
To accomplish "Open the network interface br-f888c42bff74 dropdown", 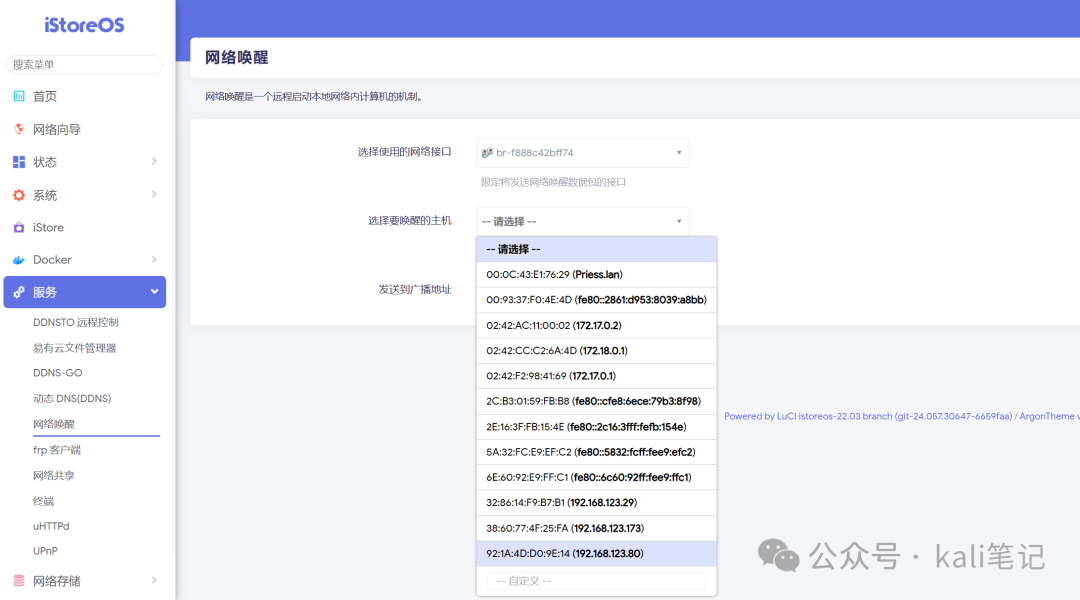I will pos(582,153).
